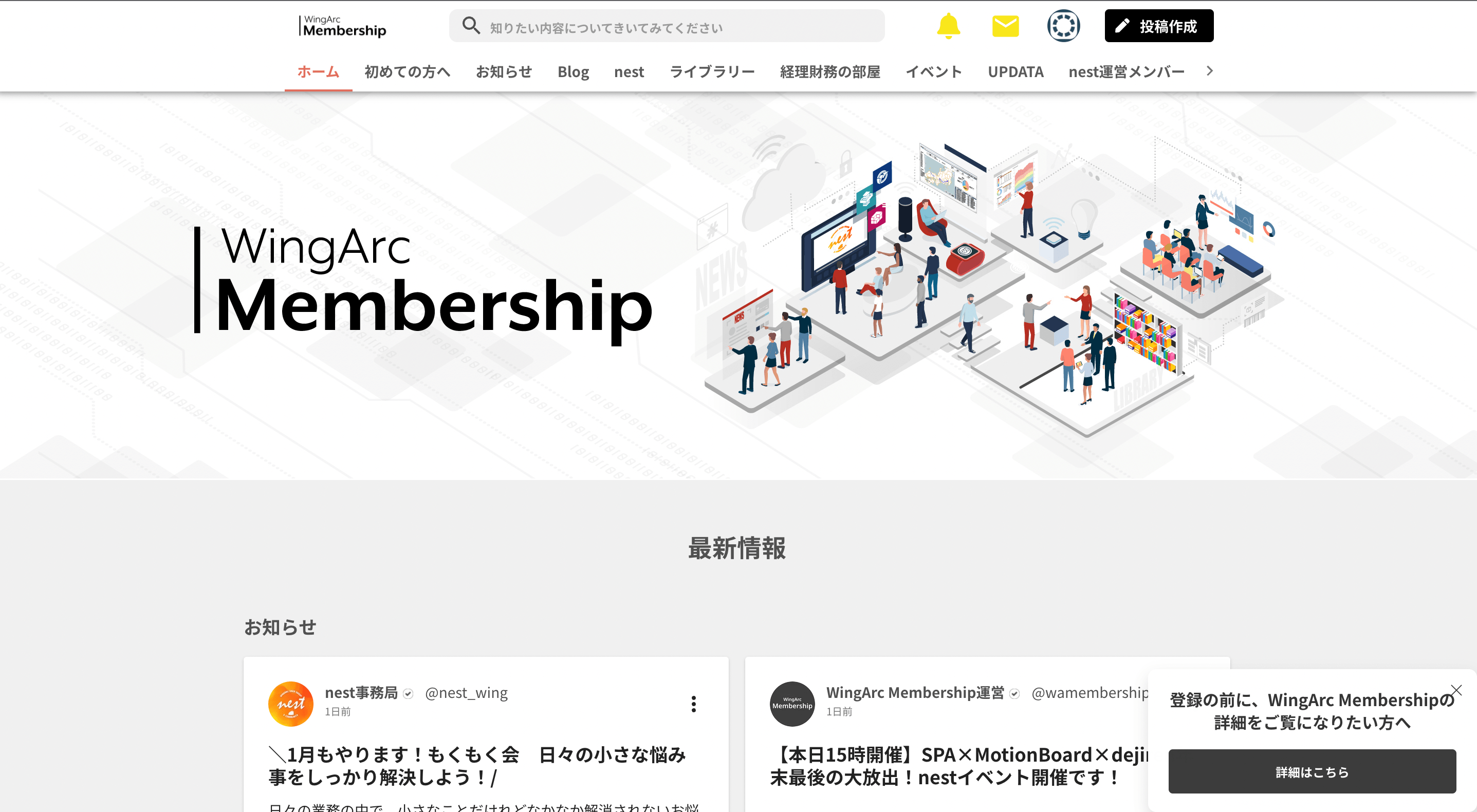1477x812 pixels.
Task: Open the もくもく会 post title
Action: click(477, 766)
